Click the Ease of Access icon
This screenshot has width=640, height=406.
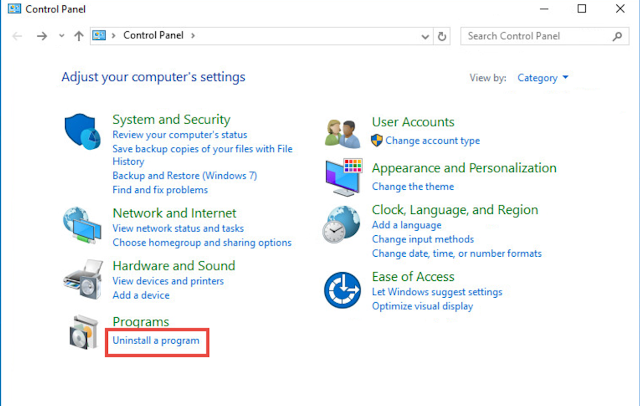(342, 290)
